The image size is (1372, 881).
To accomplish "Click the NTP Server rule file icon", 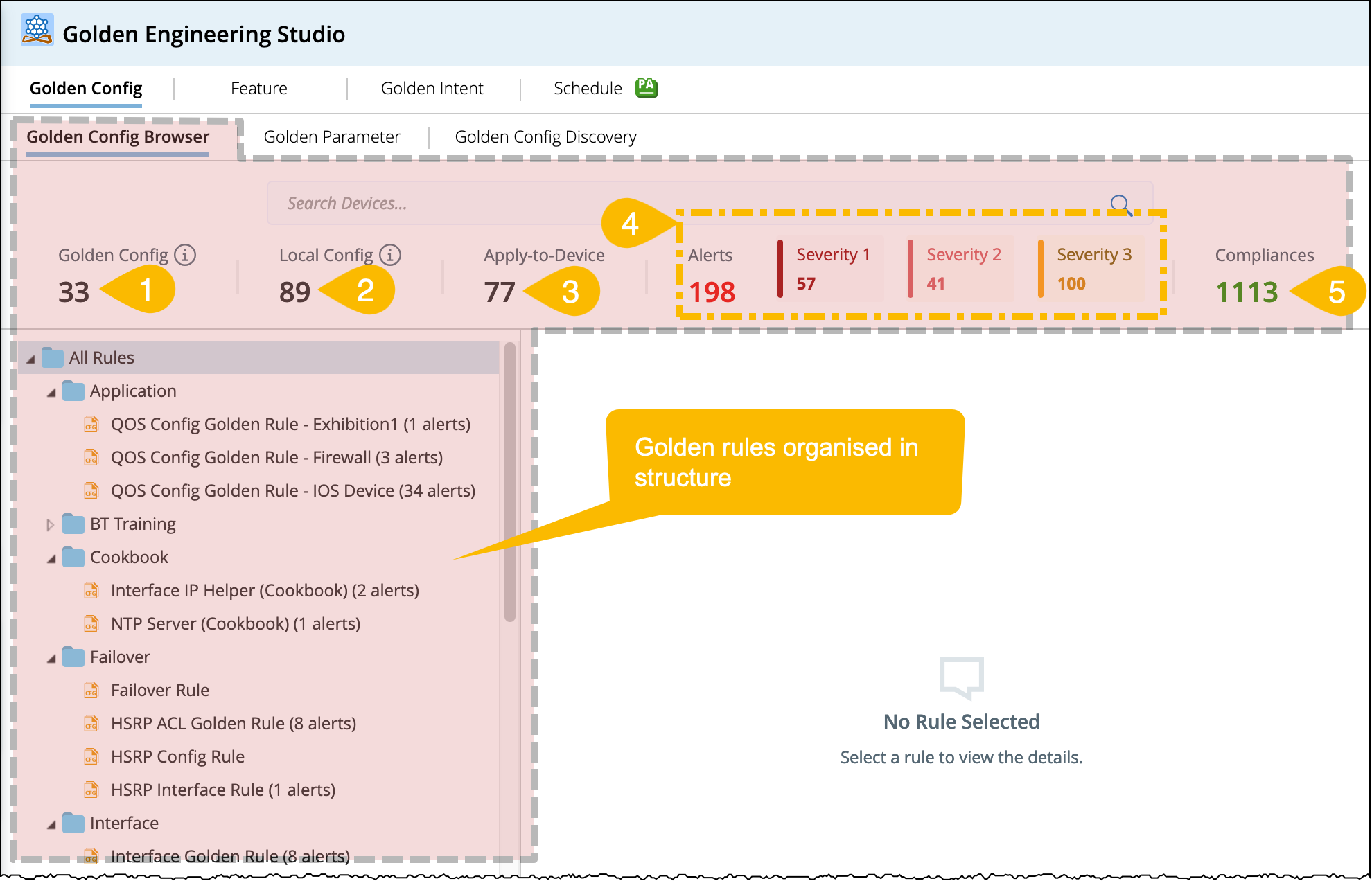I will tap(91, 623).
